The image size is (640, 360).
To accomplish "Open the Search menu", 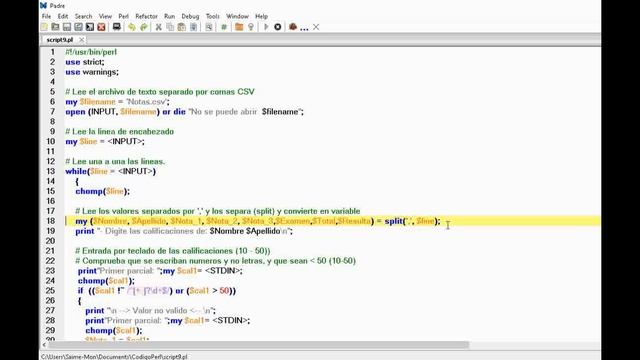I will [83, 16].
